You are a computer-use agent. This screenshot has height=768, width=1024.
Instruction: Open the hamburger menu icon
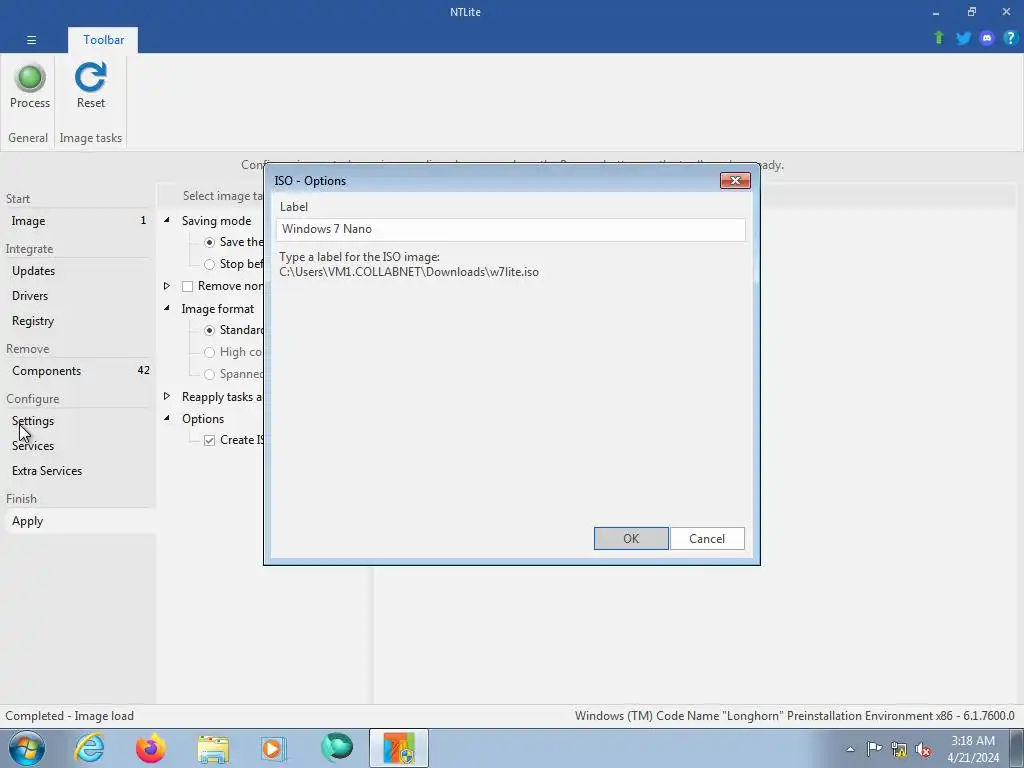[31, 40]
